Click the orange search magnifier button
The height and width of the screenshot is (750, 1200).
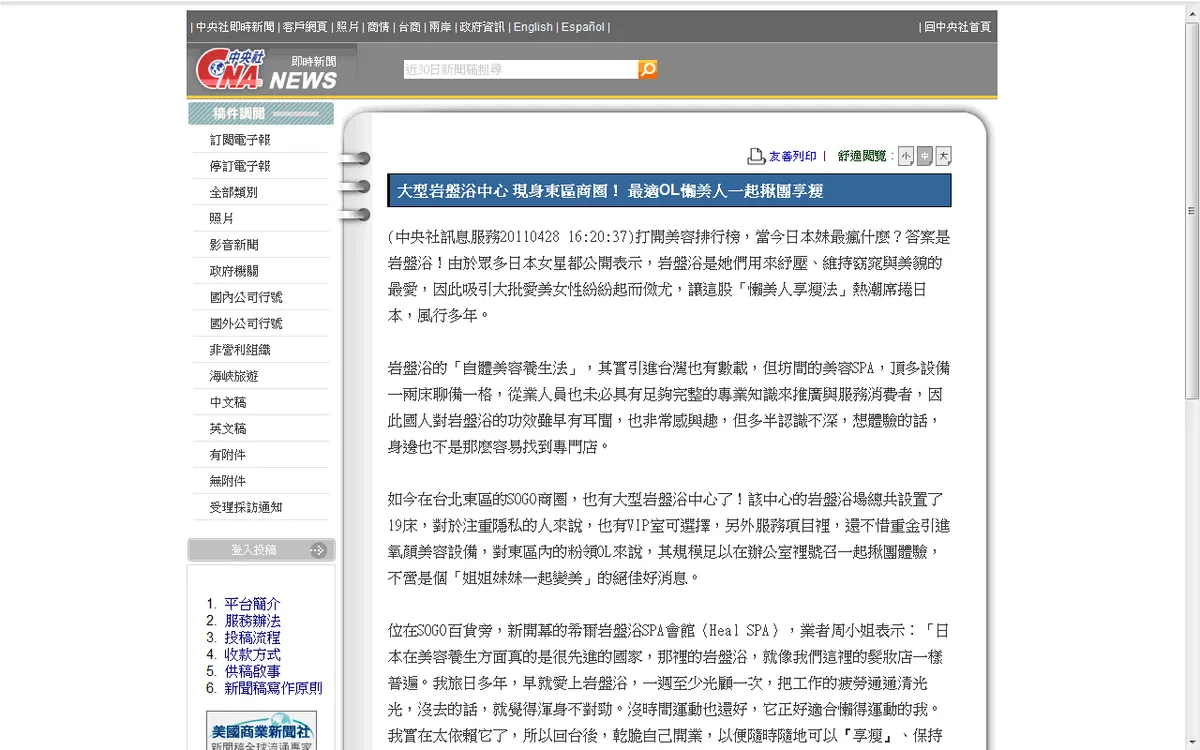point(648,69)
